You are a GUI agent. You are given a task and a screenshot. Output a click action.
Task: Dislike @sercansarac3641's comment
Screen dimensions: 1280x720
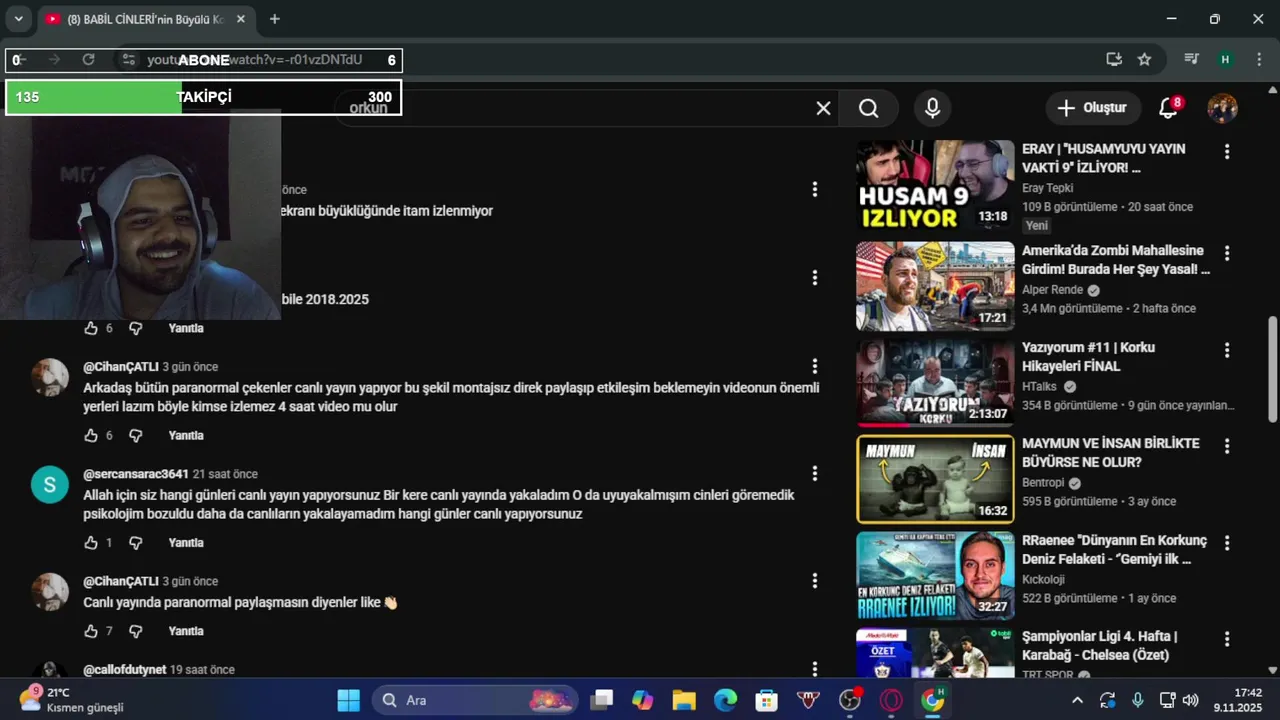pos(136,543)
